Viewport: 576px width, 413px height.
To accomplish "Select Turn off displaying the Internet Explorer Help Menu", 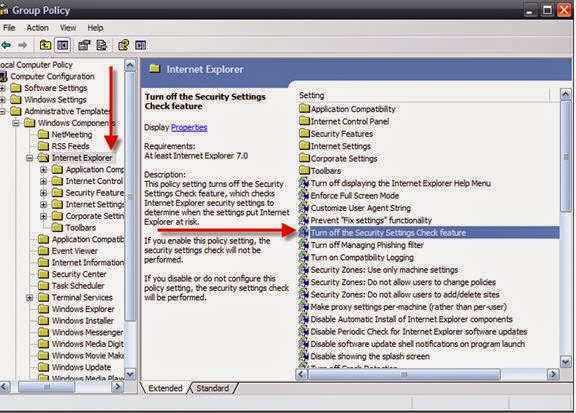I will tap(401, 183).
